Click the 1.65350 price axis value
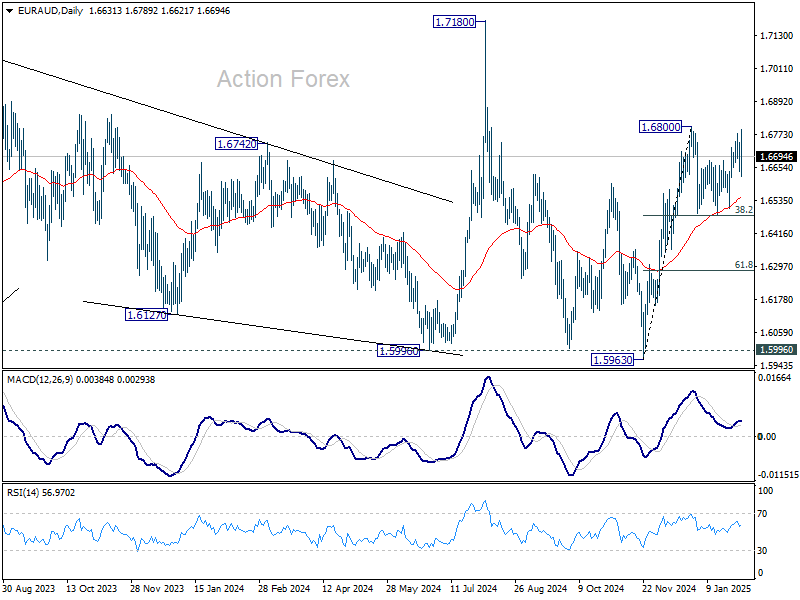 click(777, 201)
